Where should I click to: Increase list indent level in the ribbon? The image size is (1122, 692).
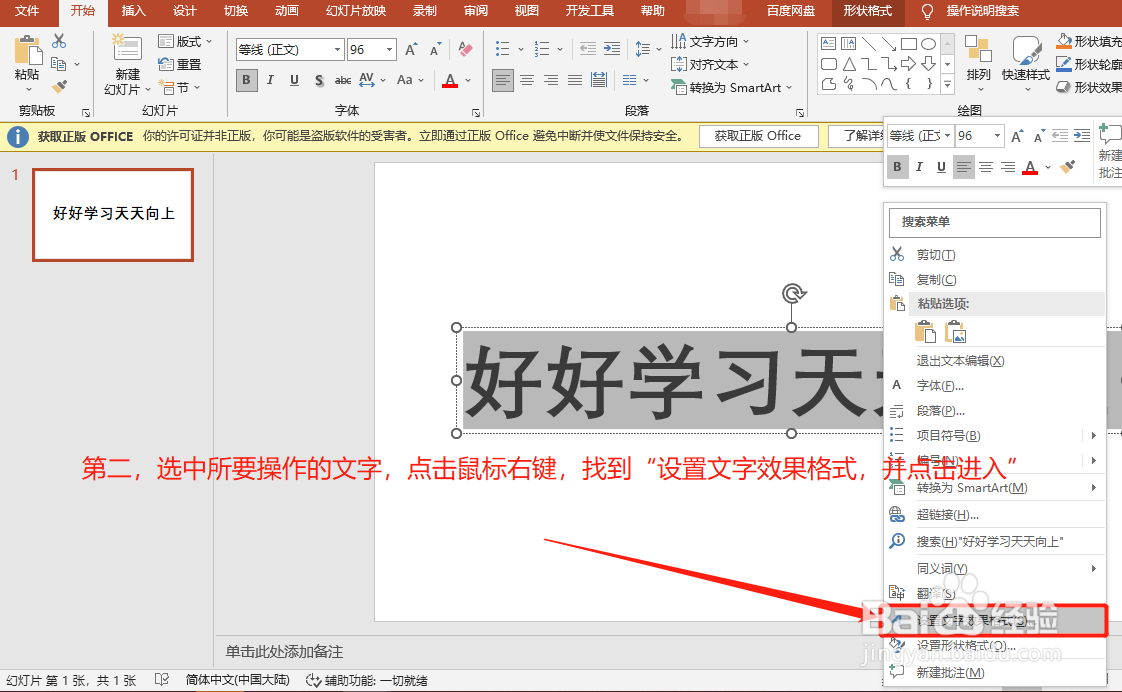[x=612, y=49]
